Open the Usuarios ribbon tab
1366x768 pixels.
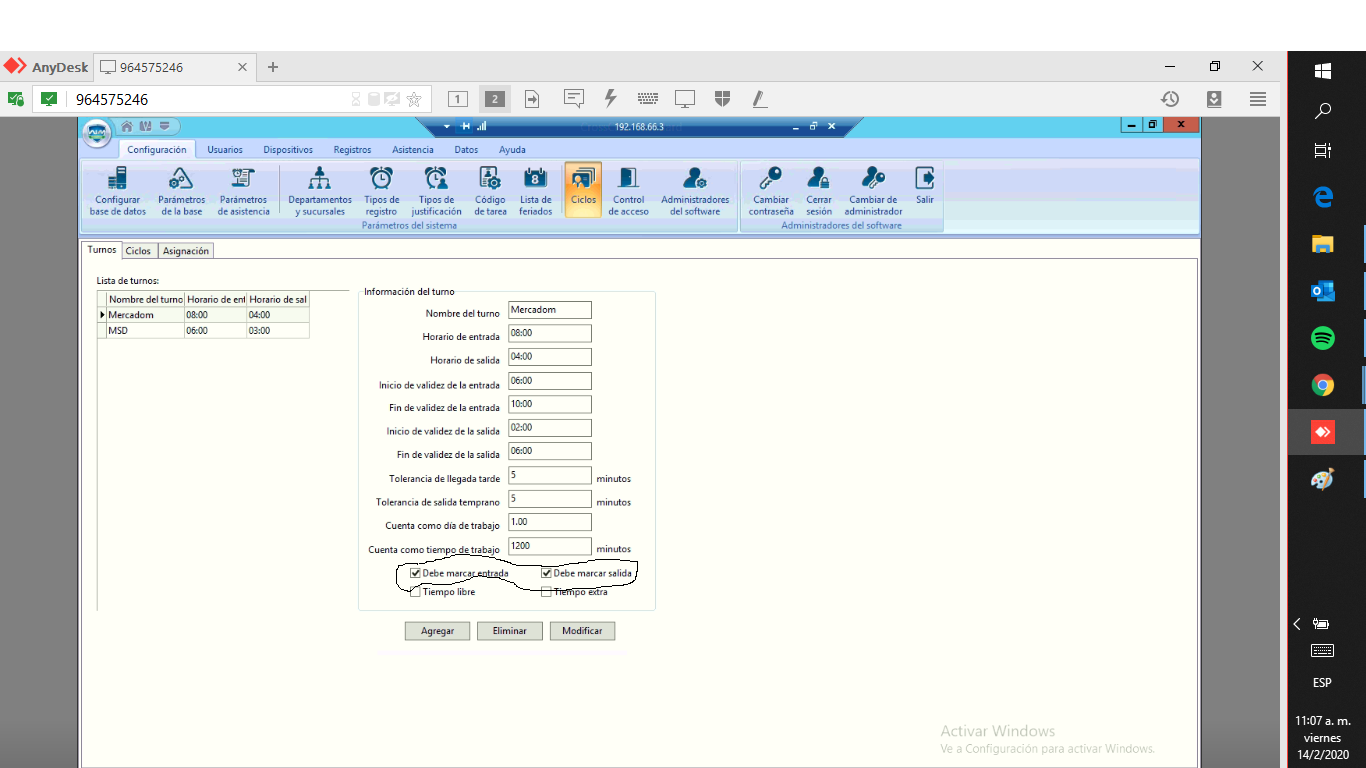(x=225, y=149)
